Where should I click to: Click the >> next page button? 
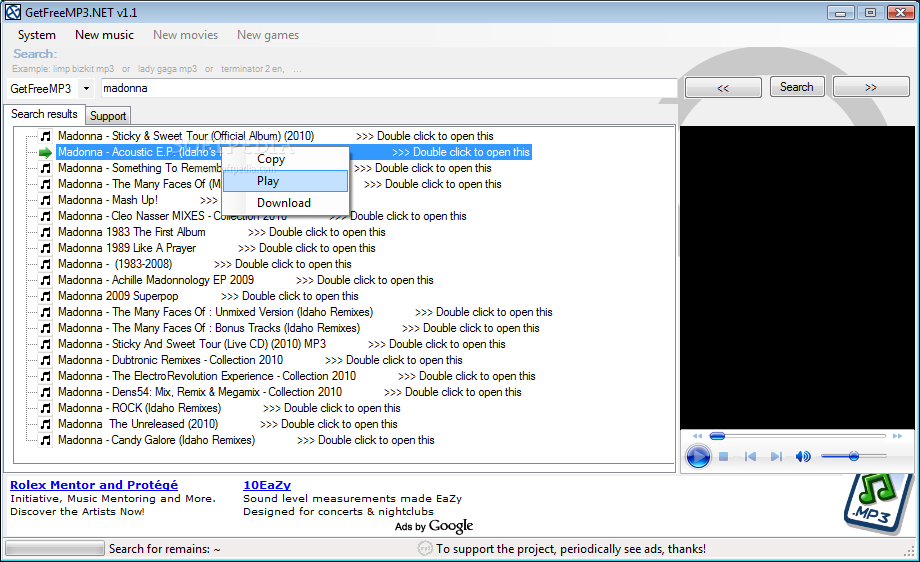coord(871,87)
